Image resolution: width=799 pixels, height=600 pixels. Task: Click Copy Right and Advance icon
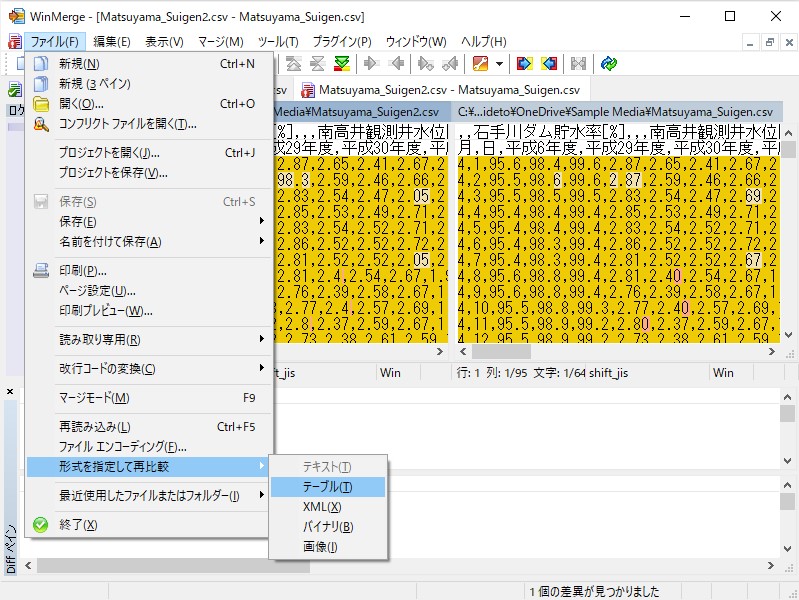coord(425,64)
